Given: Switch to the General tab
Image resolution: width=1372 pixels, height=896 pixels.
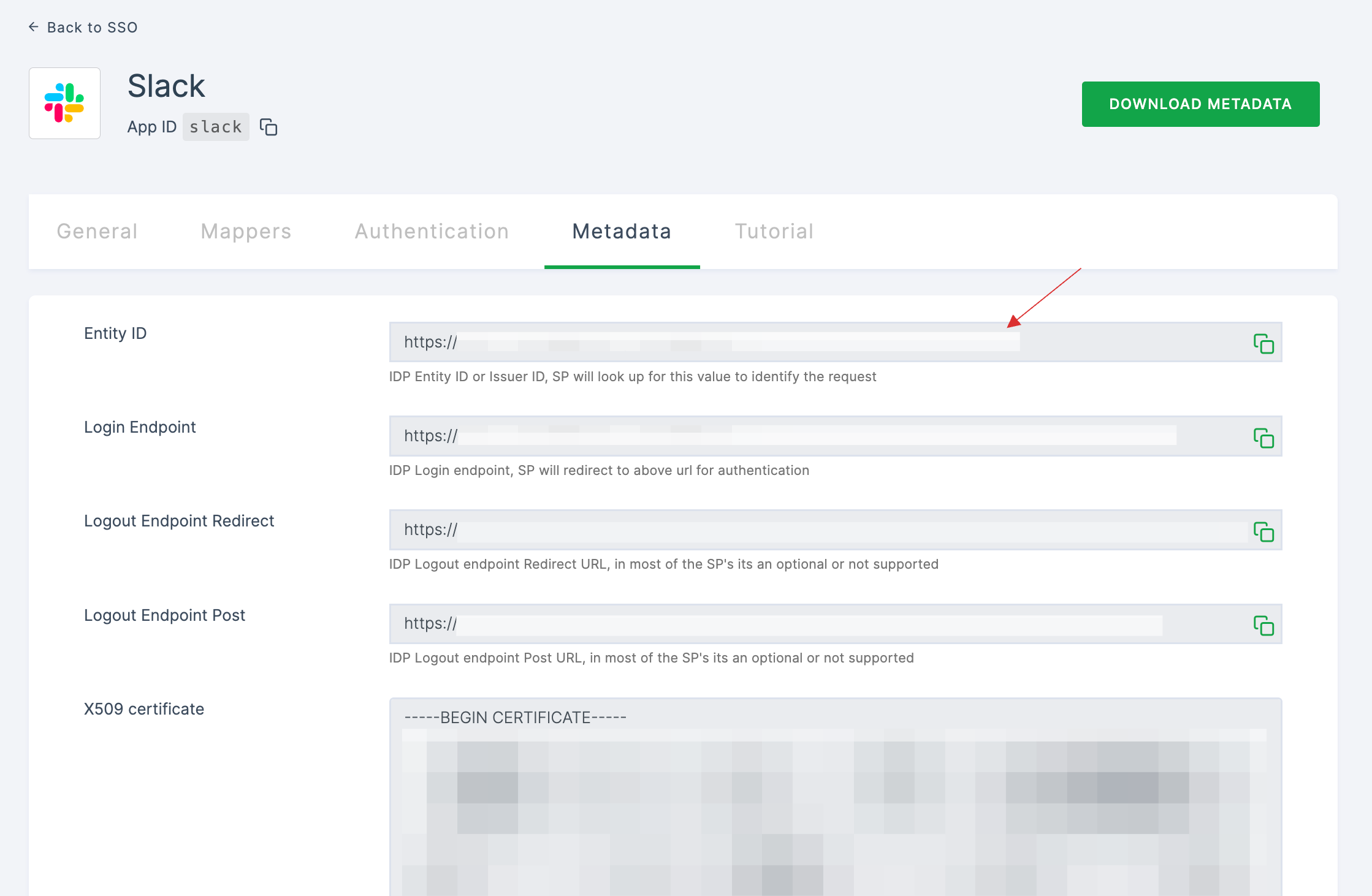Looking at the screenshot, I should [97, 231].
